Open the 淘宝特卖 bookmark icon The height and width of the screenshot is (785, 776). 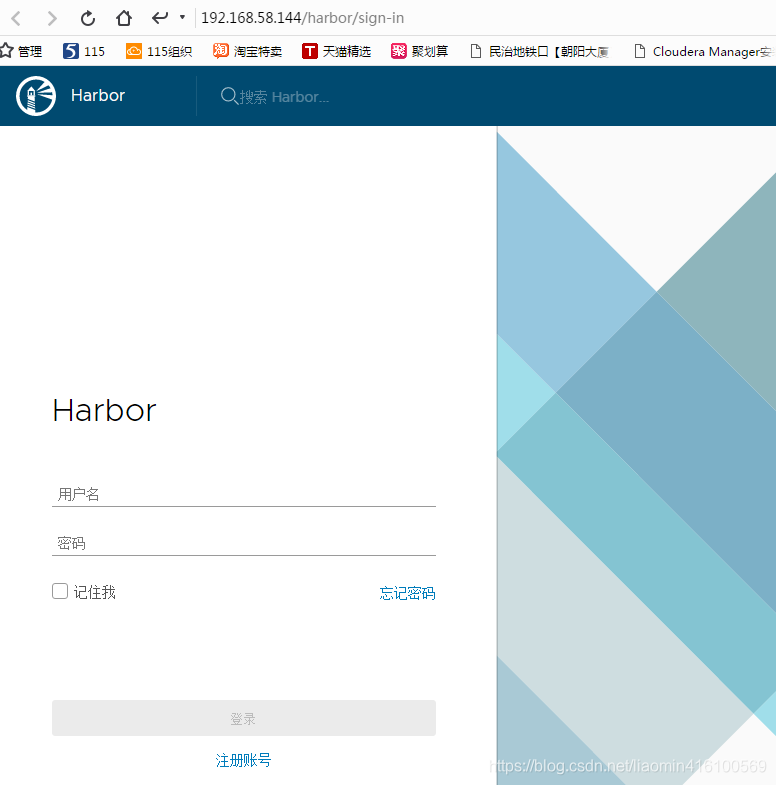coord(221,51)
